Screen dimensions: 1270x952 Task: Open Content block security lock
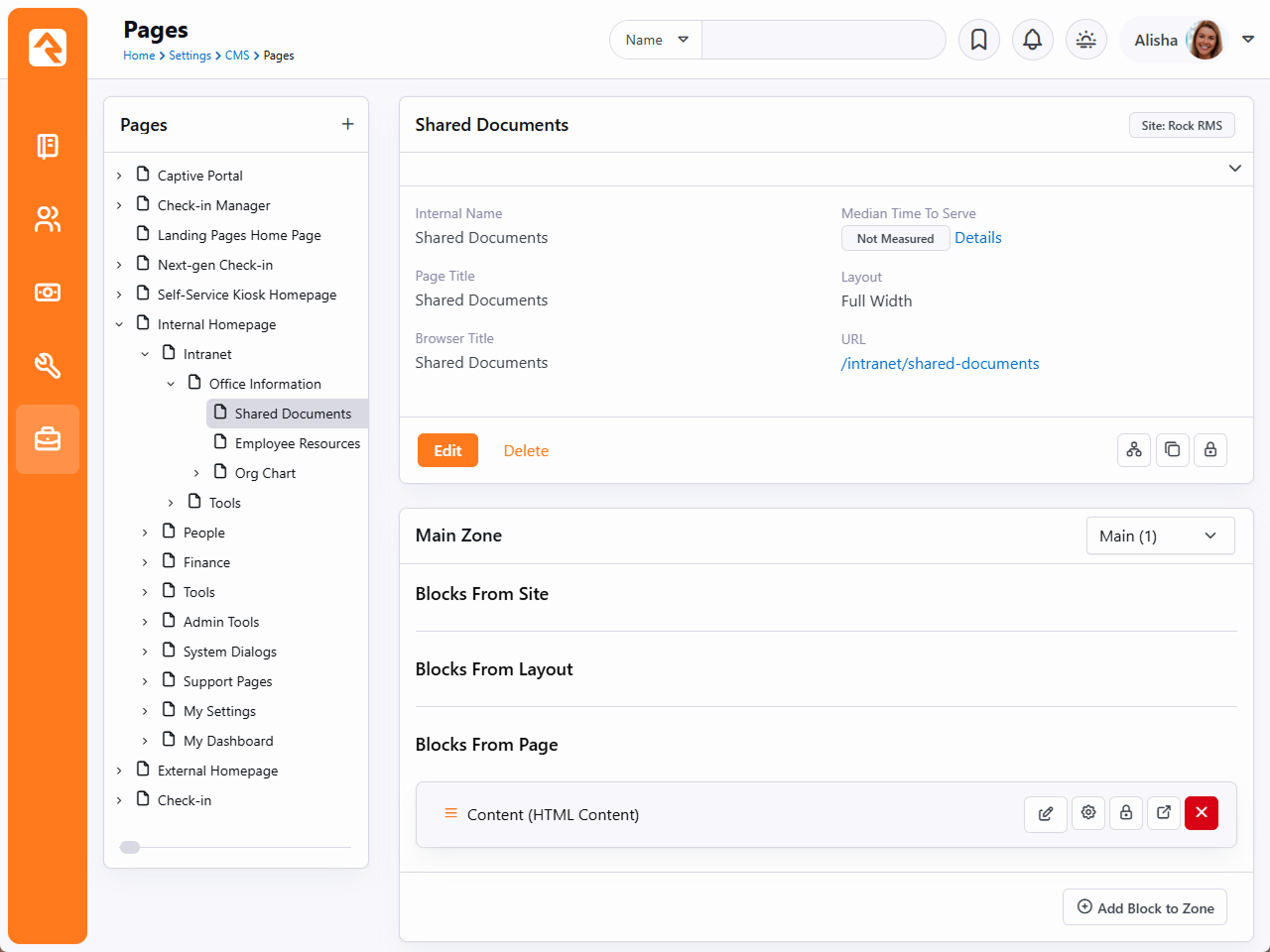tap(1126, 813)
